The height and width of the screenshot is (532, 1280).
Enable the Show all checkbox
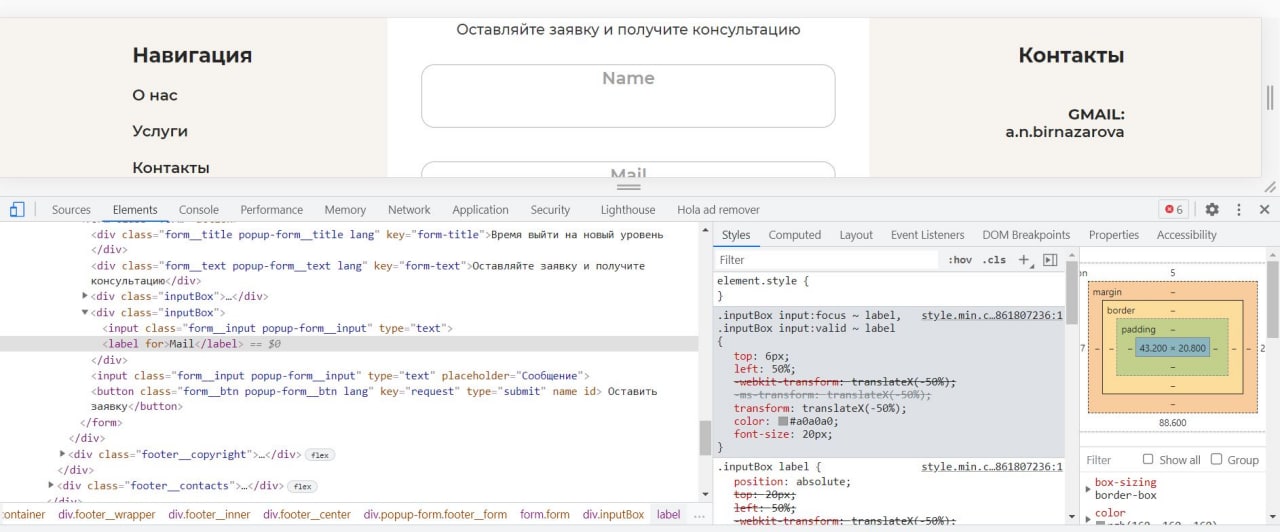(x=1146, y=459)
